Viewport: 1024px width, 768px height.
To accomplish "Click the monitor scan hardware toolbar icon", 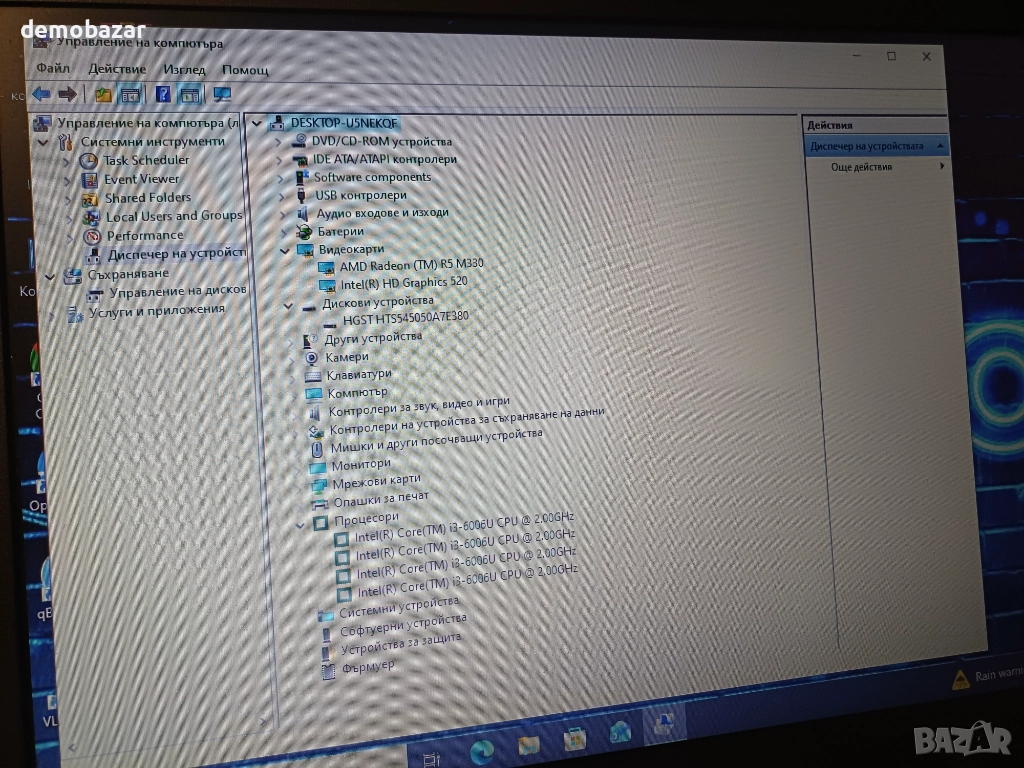I will tap(222, 95).
